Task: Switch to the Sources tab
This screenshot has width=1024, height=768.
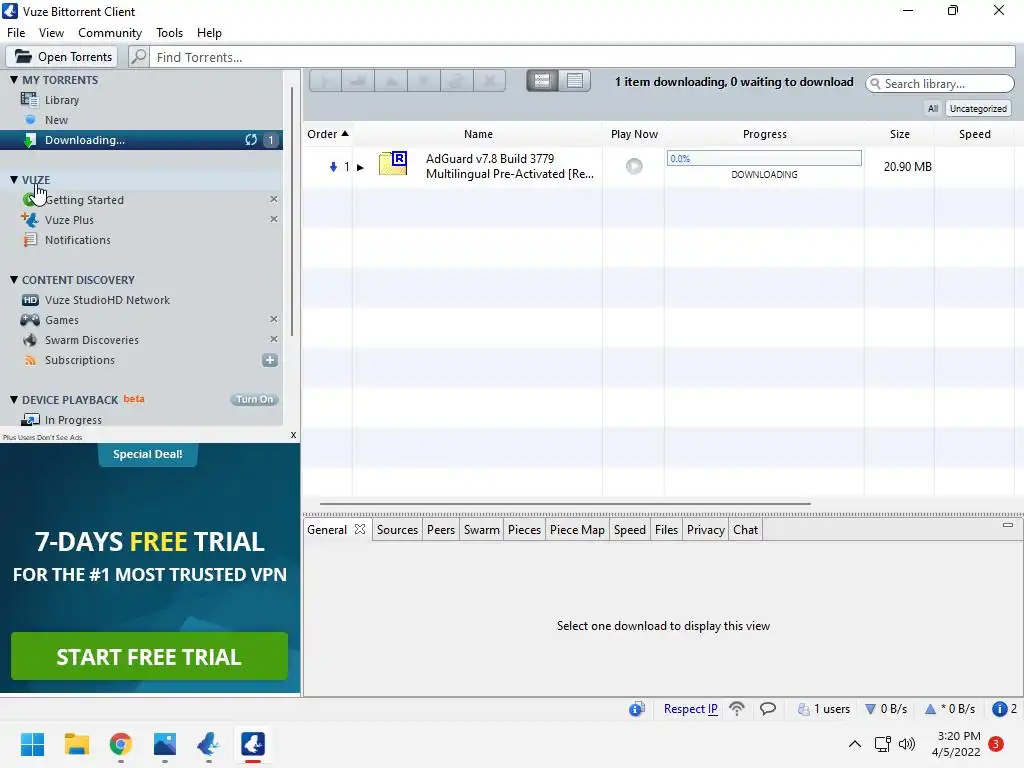Action: coord(397,530)
